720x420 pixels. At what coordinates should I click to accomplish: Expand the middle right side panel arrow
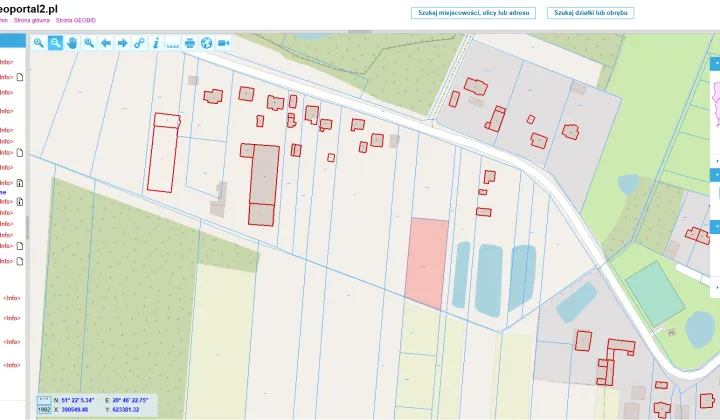716,175
